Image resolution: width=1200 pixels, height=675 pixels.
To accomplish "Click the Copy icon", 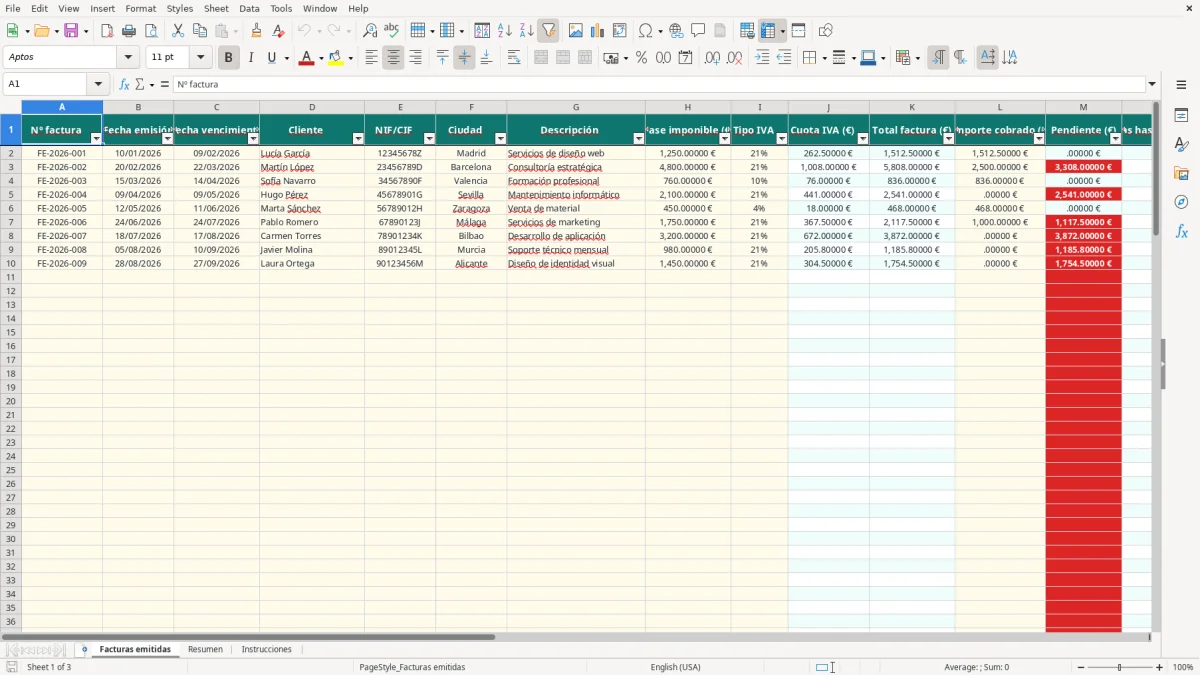I will (x=200, y=31).
